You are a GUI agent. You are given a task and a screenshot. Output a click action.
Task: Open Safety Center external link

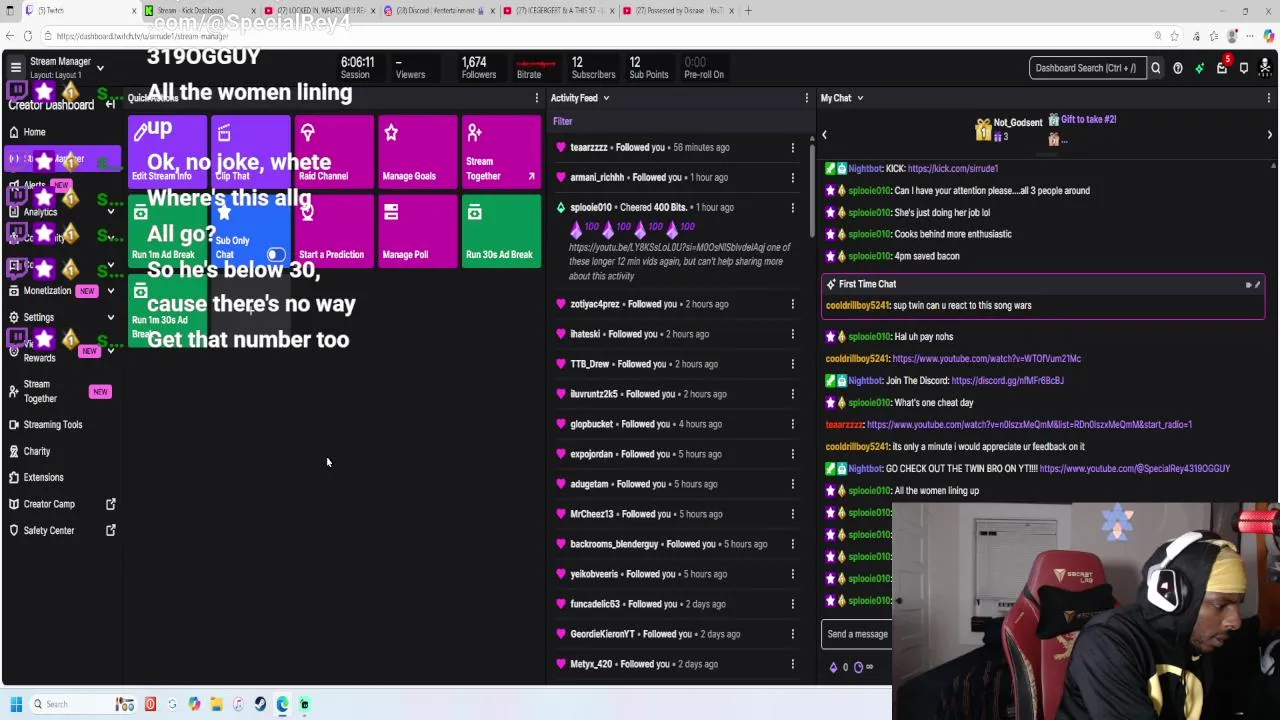pyautogui.click(x=62, y=531)
